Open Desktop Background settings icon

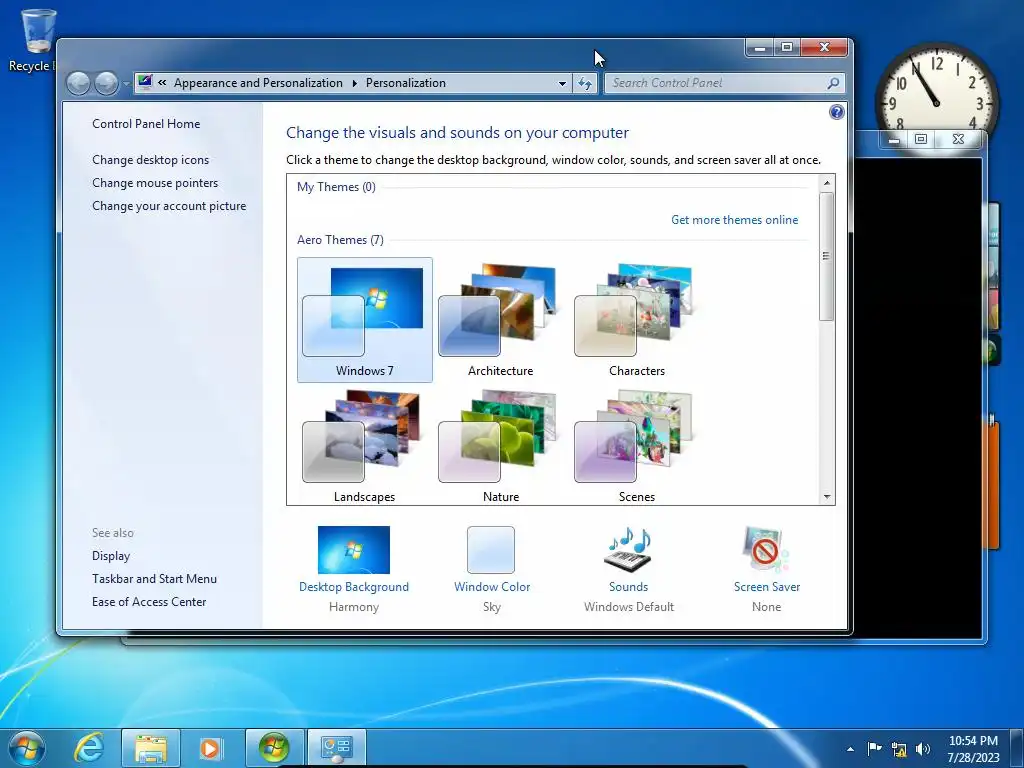click(x=354, y=550)
